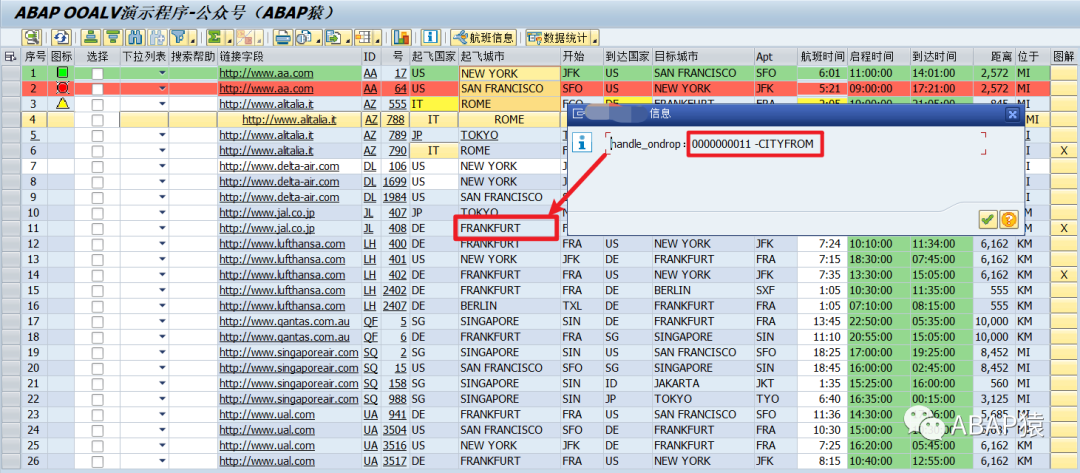
Task: Tick the selection checkbox in row 1
Action: tap(98, 73)
